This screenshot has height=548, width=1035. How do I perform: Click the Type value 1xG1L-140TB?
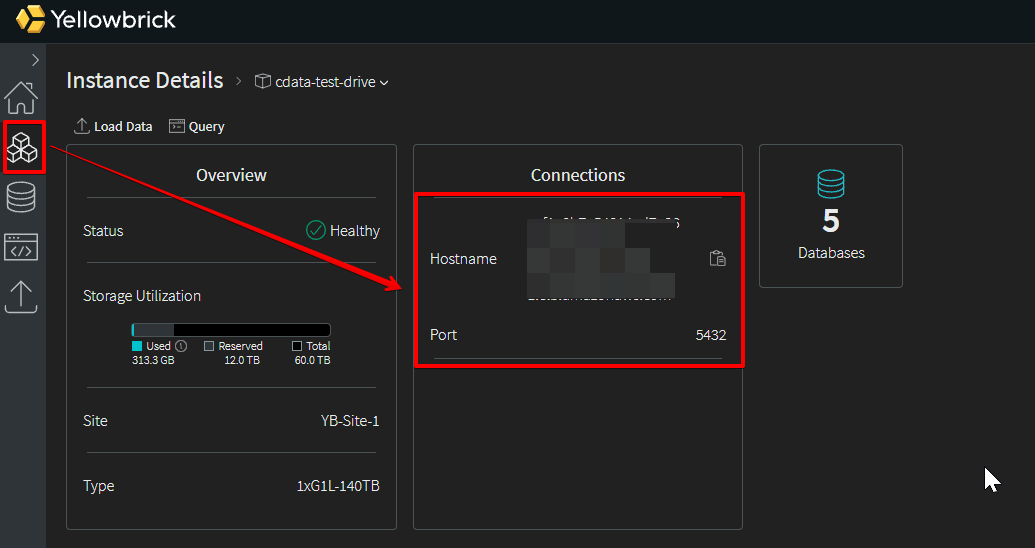pos(338,486)
